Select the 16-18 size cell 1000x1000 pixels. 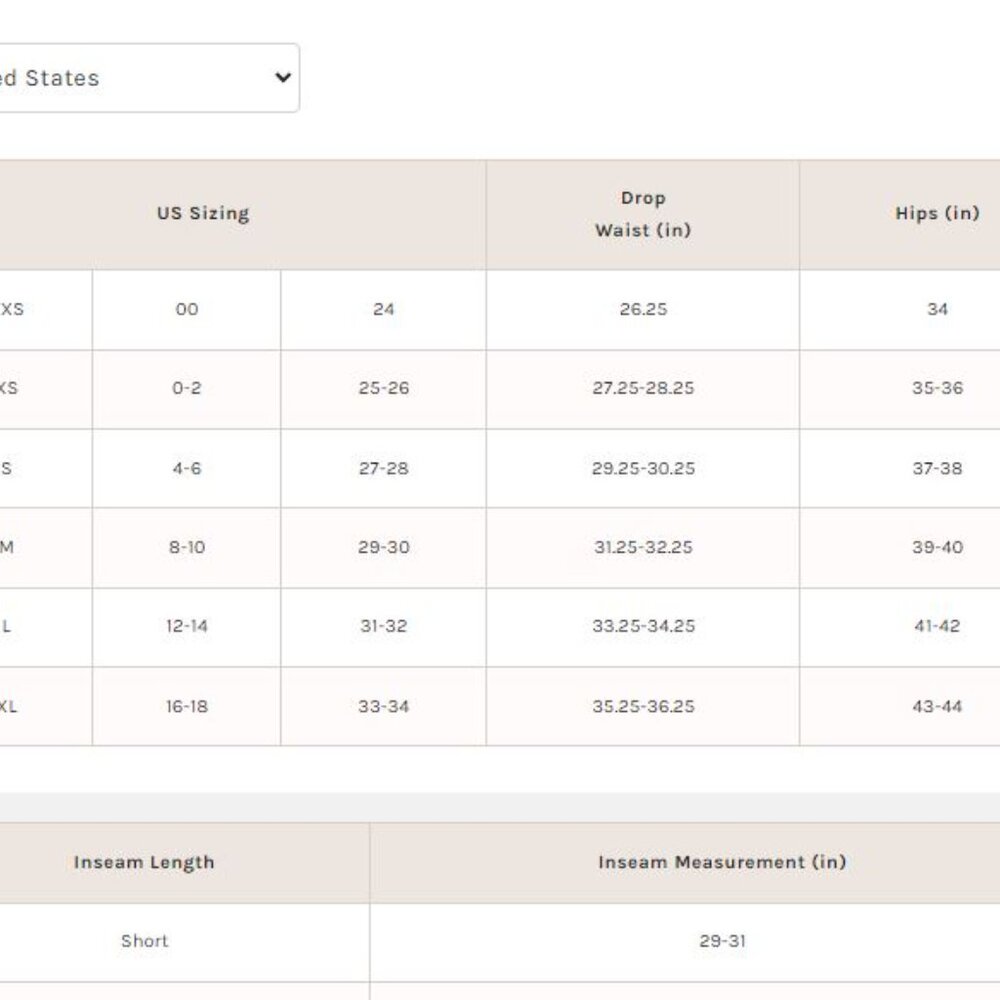(187, 706)
